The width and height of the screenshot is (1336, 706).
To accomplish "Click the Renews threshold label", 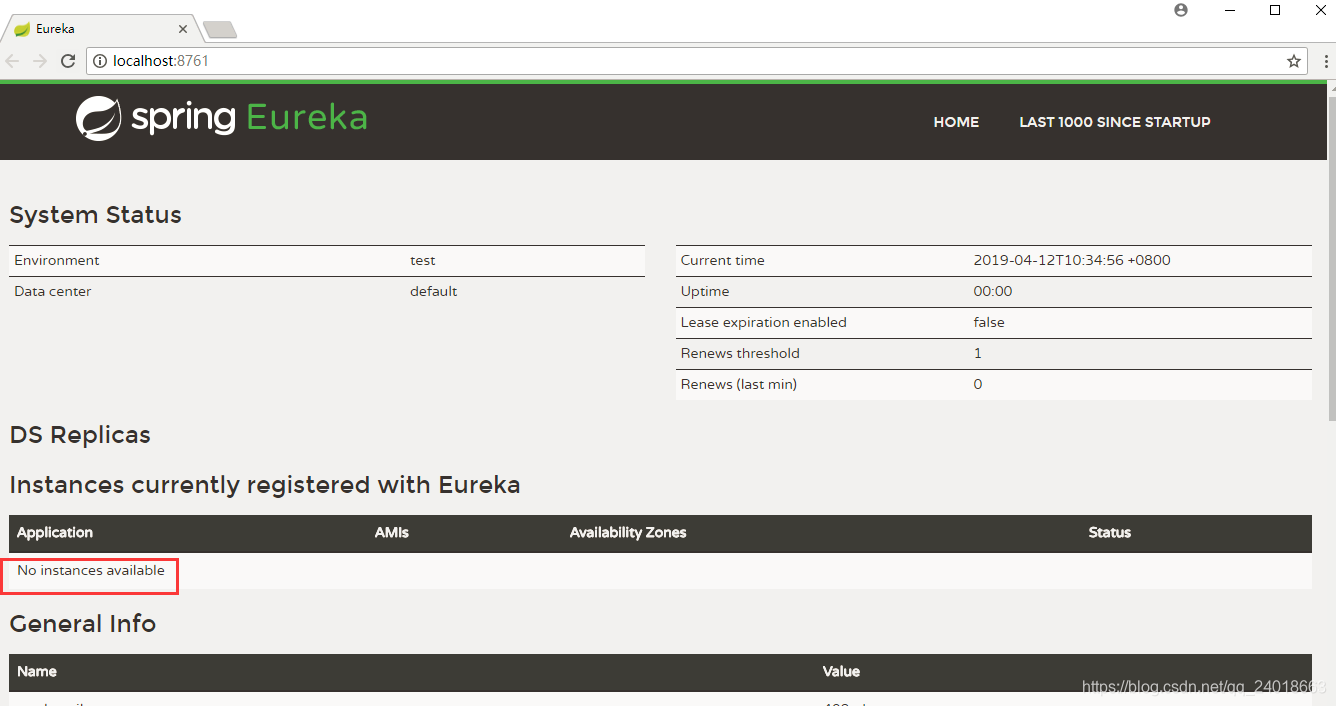I will pyautogui.click(x=740, y=353).
